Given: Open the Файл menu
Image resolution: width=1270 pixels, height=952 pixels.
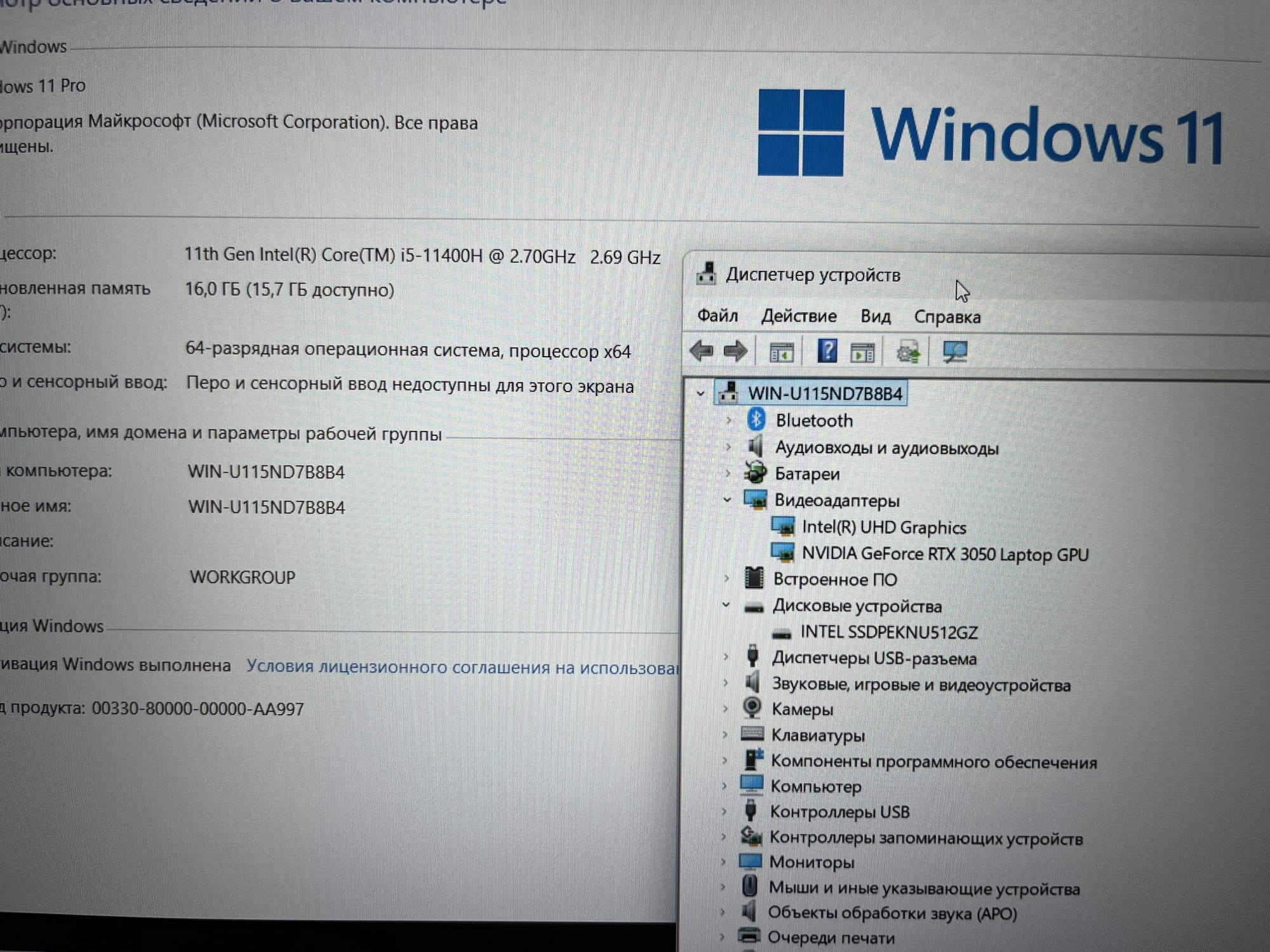Looking at the screenshot, I should point(718,315).
